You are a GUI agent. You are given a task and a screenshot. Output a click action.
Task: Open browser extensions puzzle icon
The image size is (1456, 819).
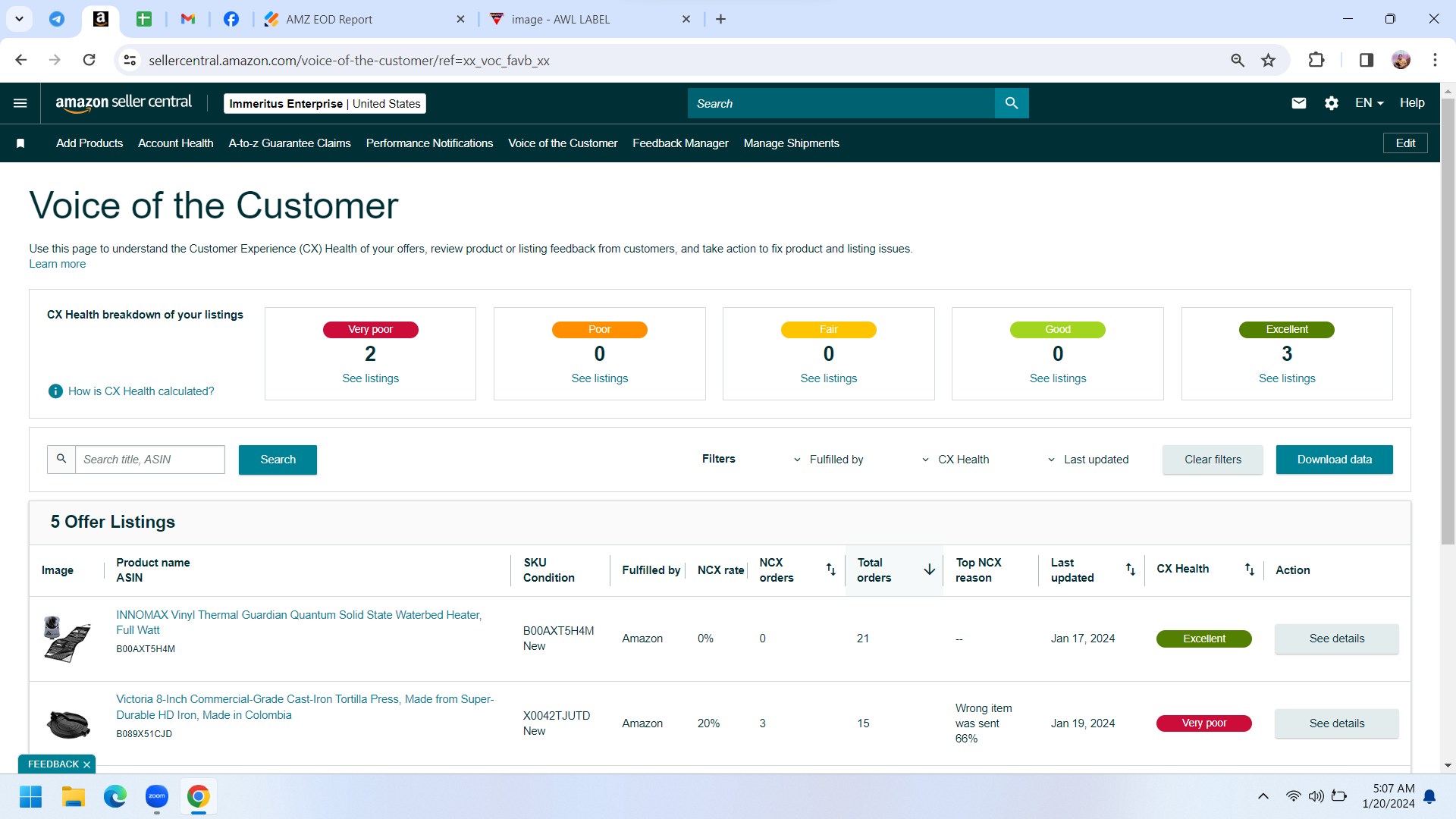click(x=1316, y=60)
